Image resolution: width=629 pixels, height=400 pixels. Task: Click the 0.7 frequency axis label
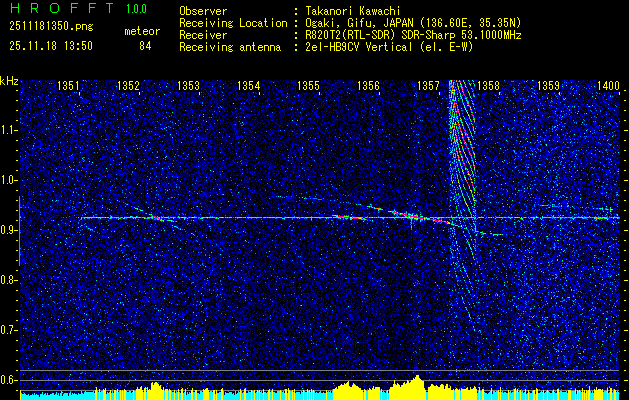tap(9, 330)
